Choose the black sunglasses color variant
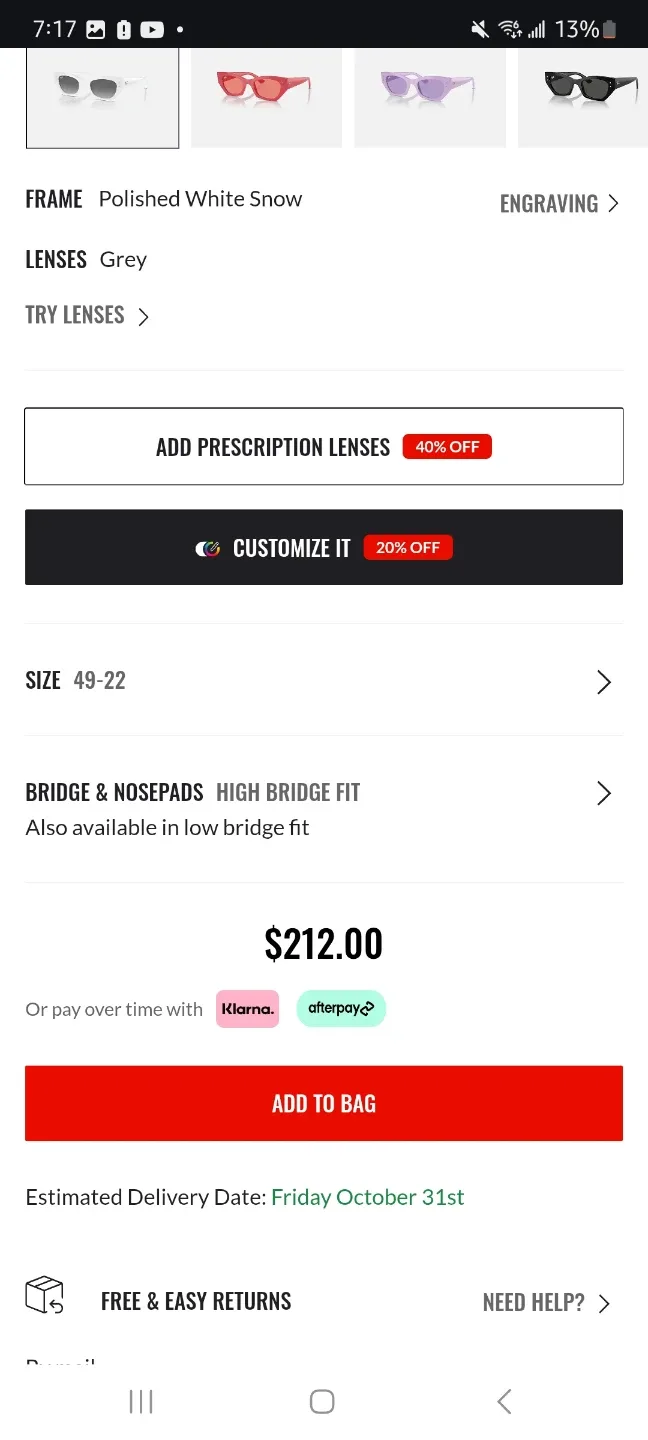 (x=585, y=90)
